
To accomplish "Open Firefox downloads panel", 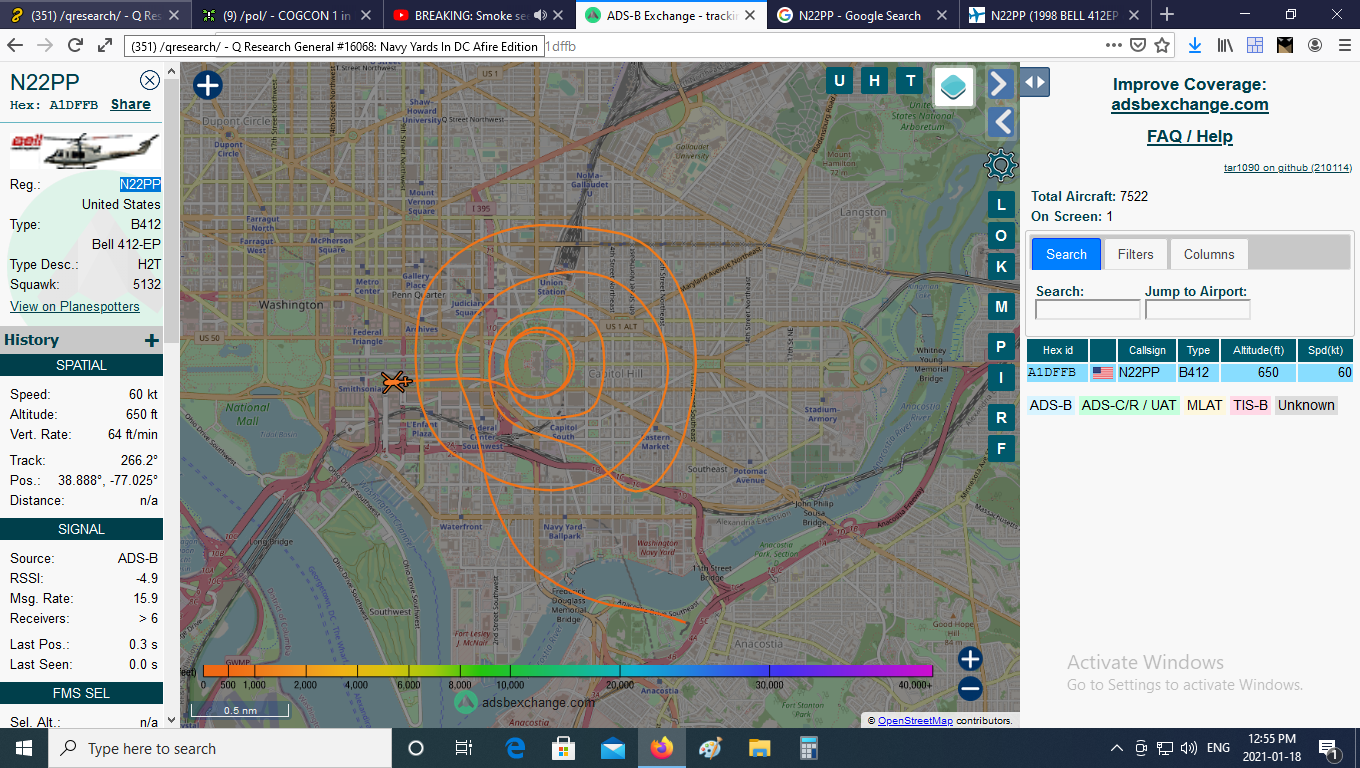I will tap(1195, 45).
